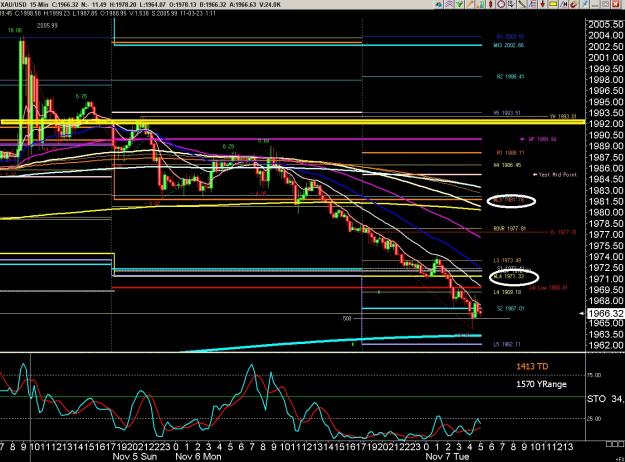Click the R2 1998.41 pivot label
The width and height of the screenshot is (625, 462).
pyautogui.click(x=511, y=77)
